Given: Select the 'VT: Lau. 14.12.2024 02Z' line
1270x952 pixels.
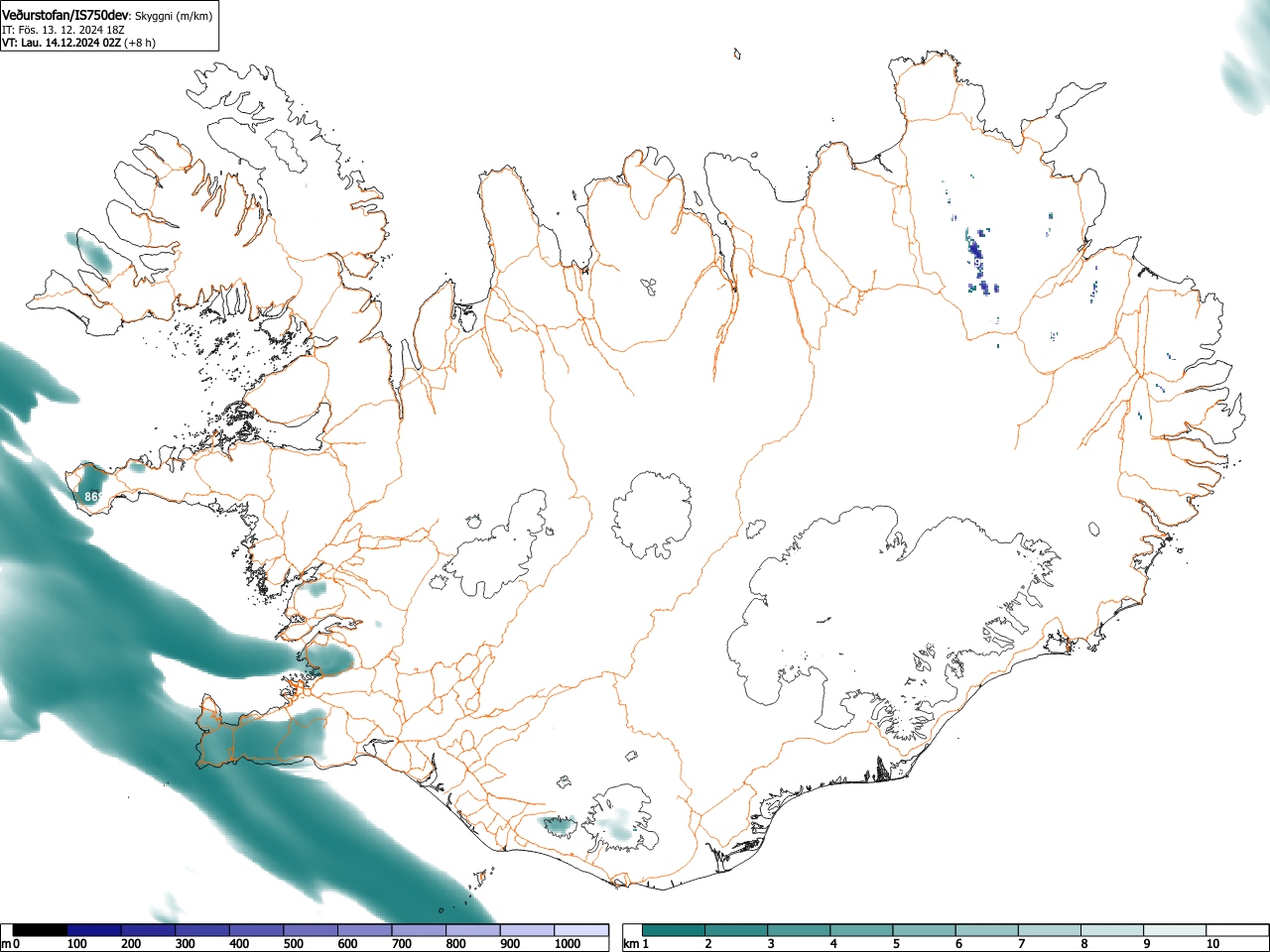Looking at the screenshot, I should point(62,43).
